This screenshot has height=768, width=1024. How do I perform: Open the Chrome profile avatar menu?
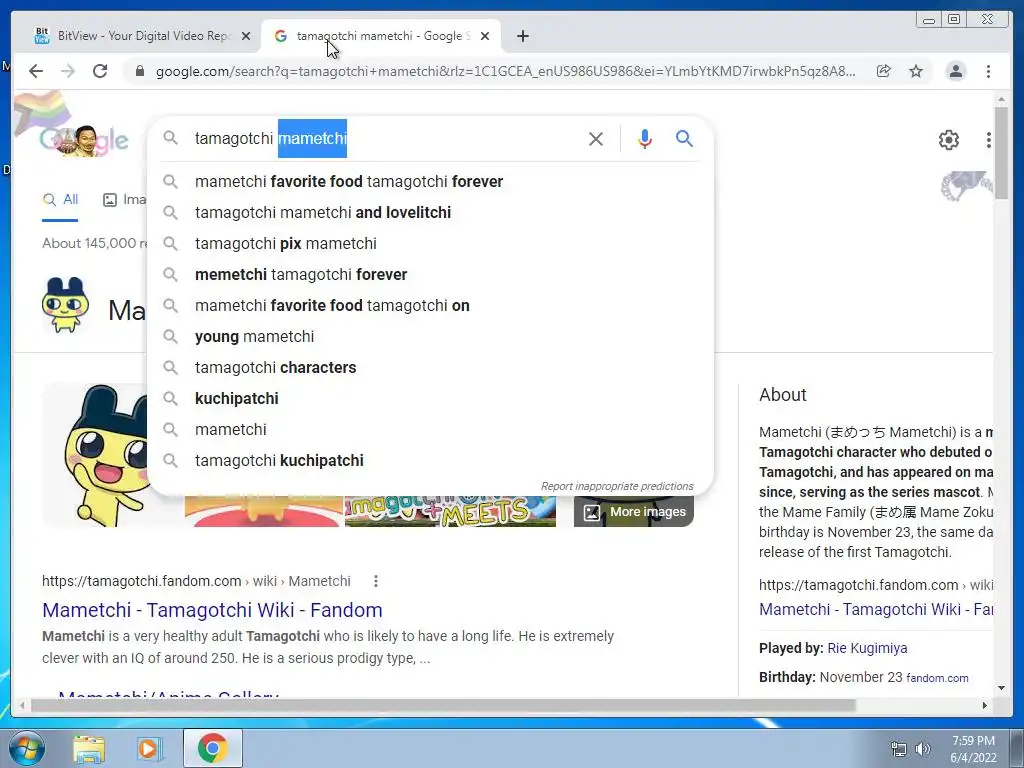coord(955,71)
